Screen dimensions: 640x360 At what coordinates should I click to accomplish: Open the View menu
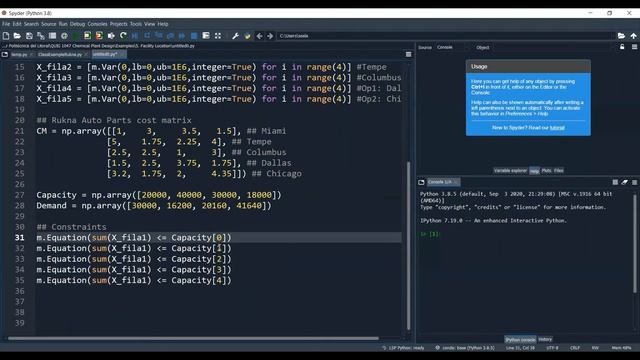point(150,24)
